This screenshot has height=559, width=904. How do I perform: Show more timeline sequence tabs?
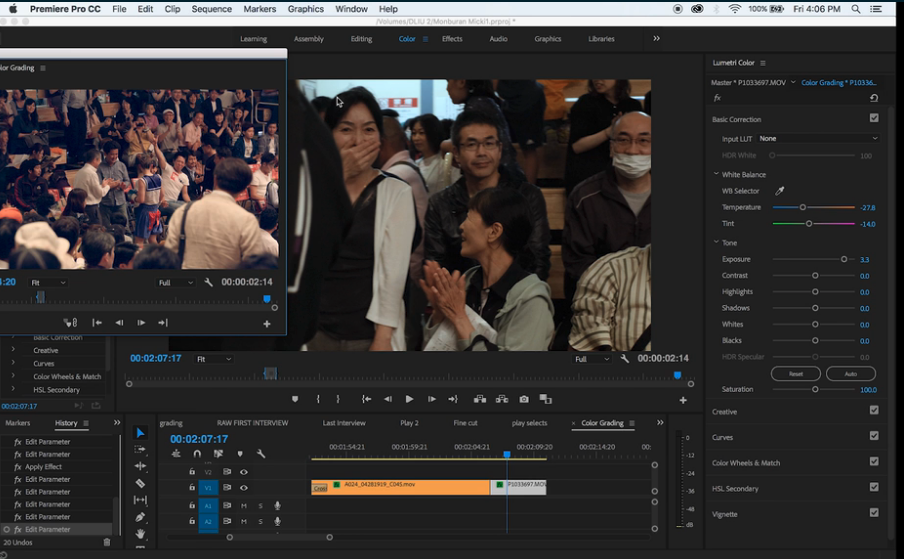click(x=660, y=422)
